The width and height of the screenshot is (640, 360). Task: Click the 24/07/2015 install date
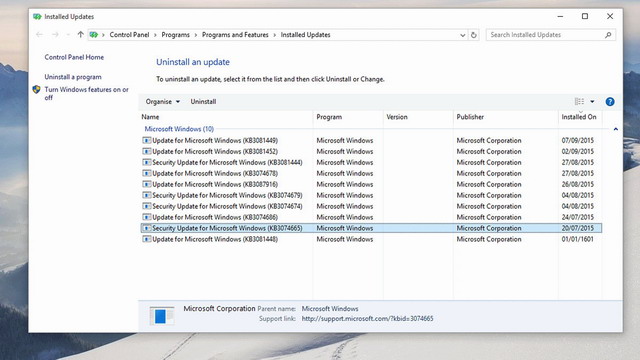click(x=578, y=217)
